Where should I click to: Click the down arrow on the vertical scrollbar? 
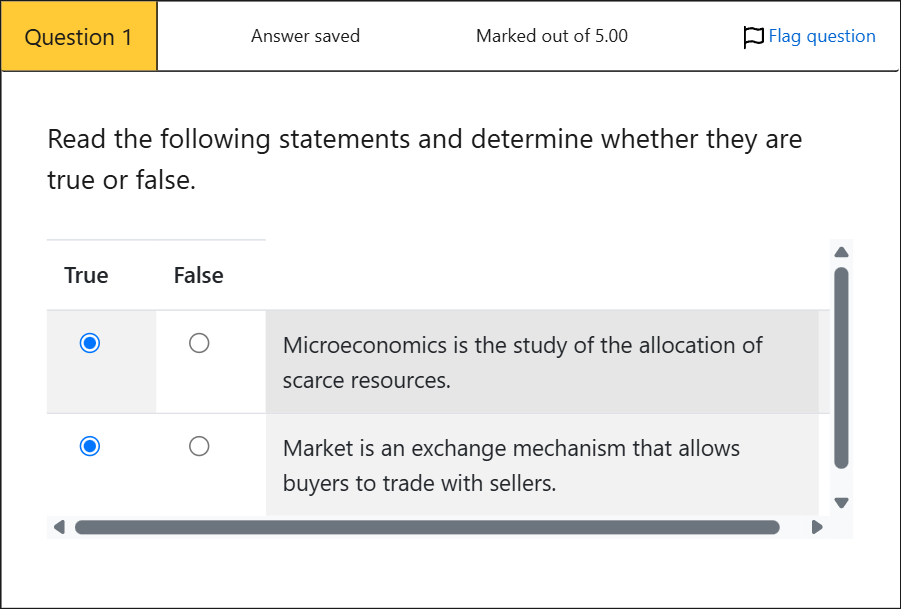pyautogui.click(x=841, y=505)
